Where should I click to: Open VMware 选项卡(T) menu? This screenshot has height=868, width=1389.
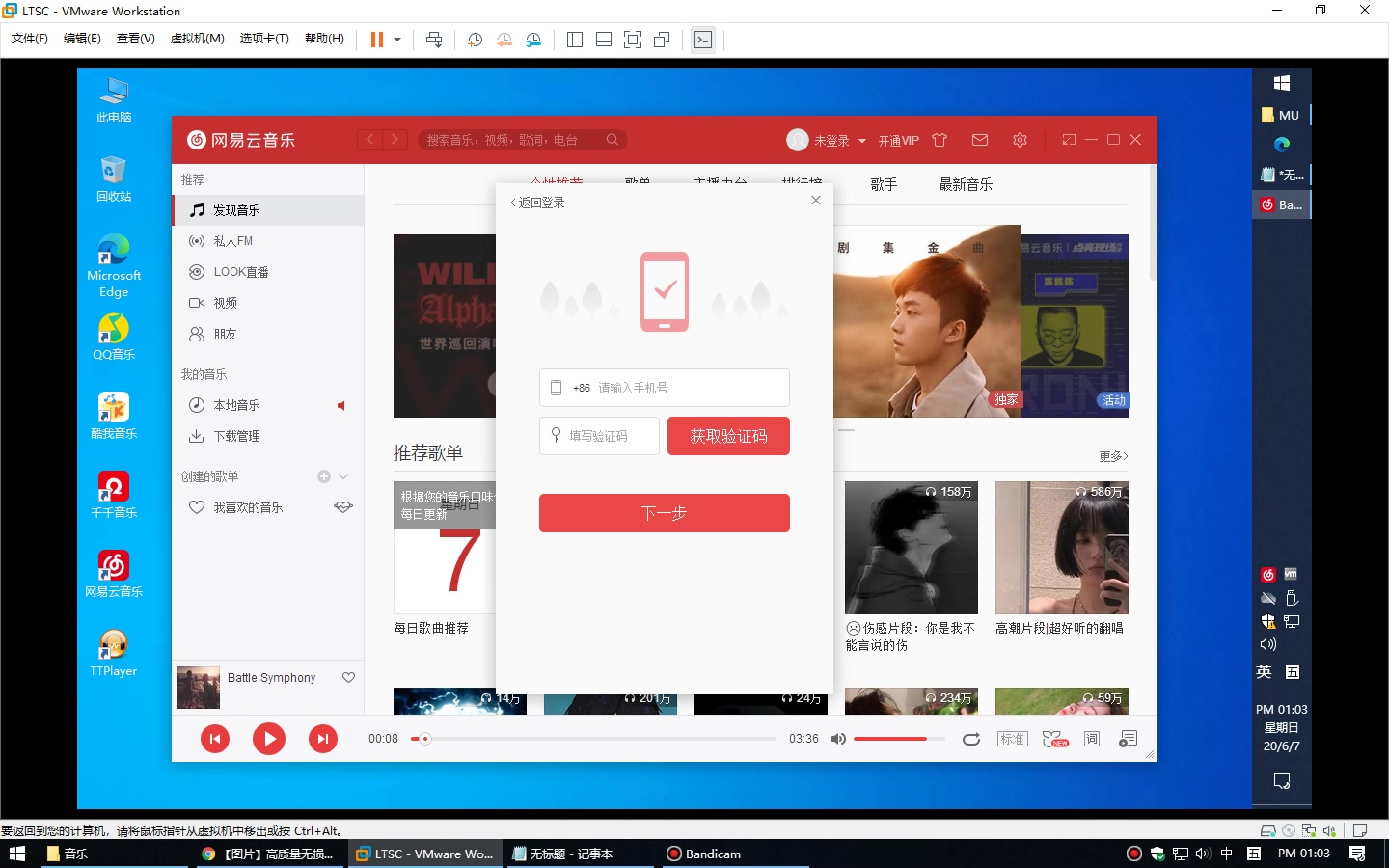coord(264,39)
